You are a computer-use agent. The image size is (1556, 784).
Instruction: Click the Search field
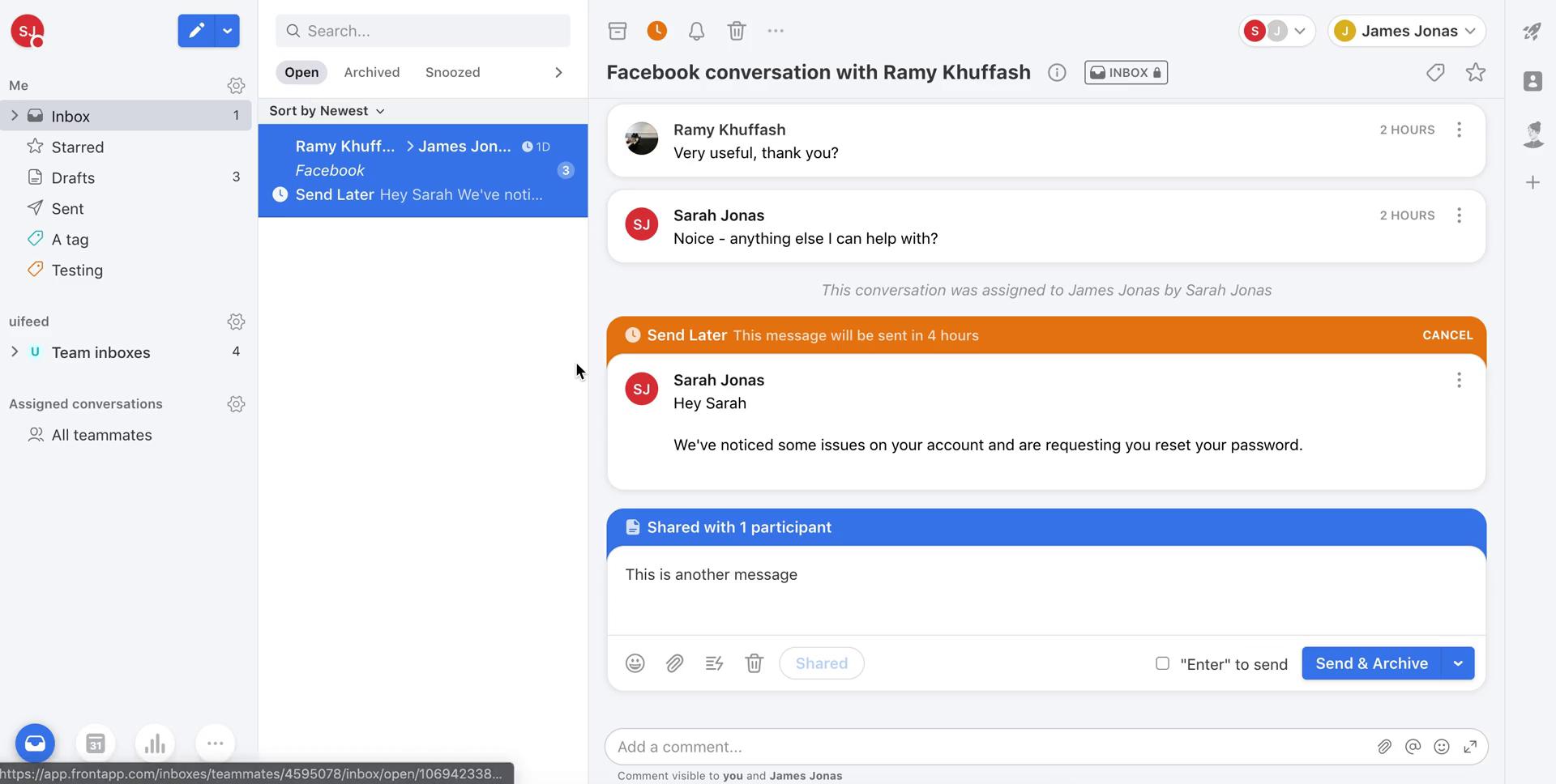pos(422,31)
